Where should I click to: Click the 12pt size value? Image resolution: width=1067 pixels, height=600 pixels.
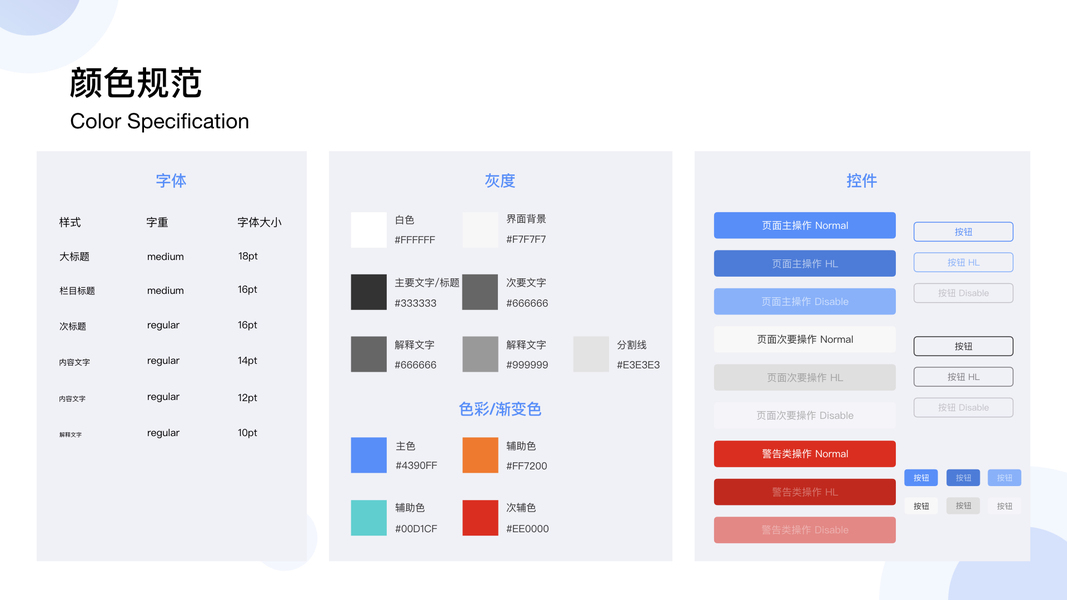(248, 397)
